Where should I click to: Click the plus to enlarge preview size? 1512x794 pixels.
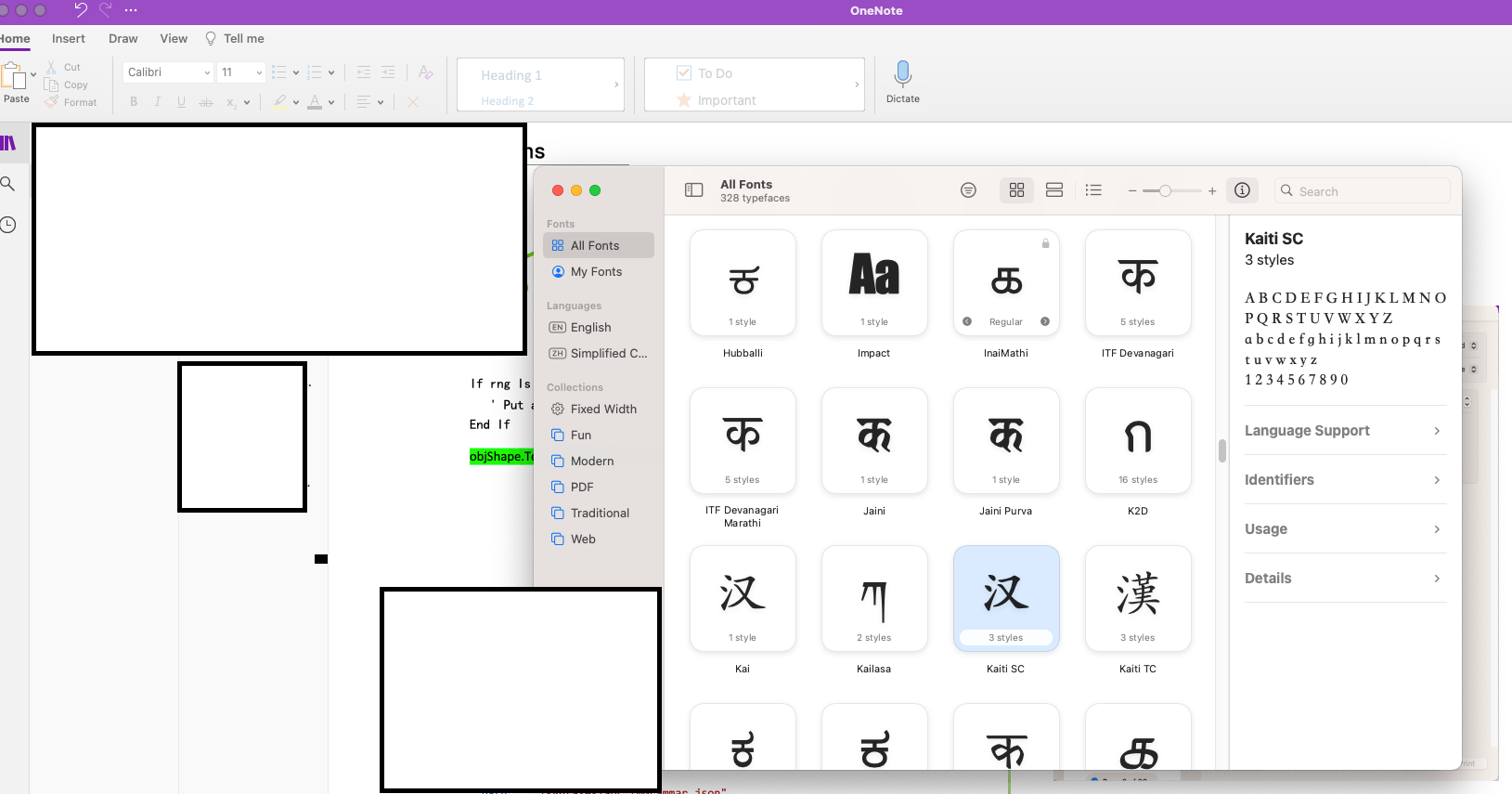1212,191
